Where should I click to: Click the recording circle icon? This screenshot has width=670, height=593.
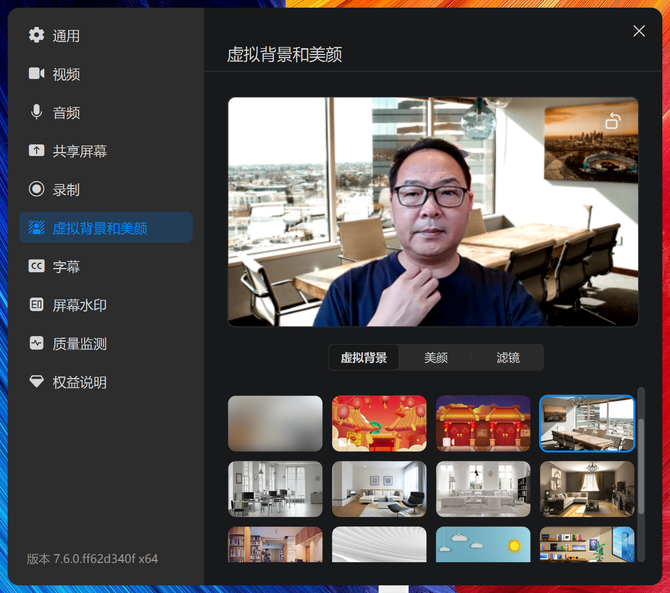click(x=36, y=189)
